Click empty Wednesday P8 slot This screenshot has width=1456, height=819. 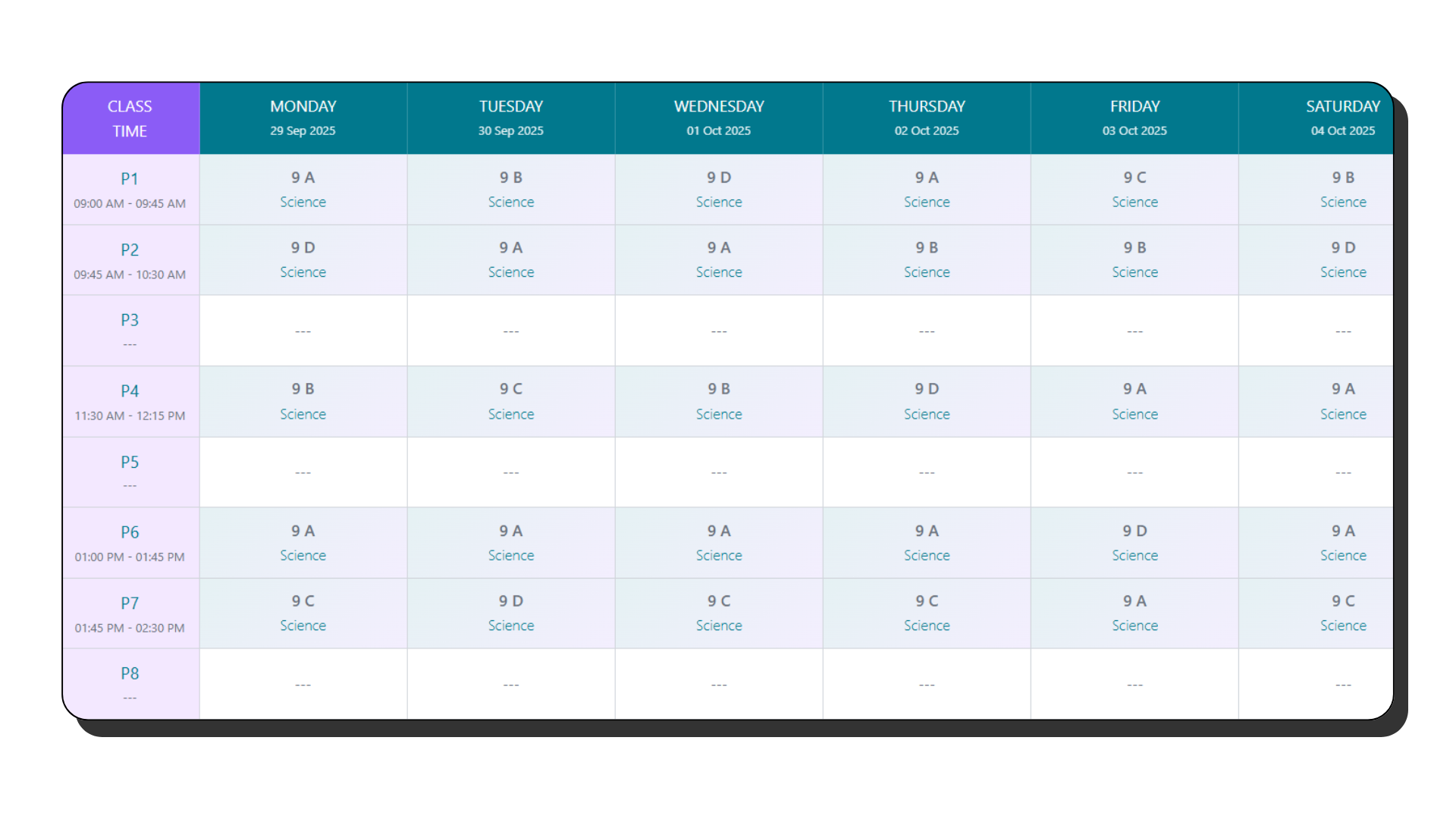[718, 684]
